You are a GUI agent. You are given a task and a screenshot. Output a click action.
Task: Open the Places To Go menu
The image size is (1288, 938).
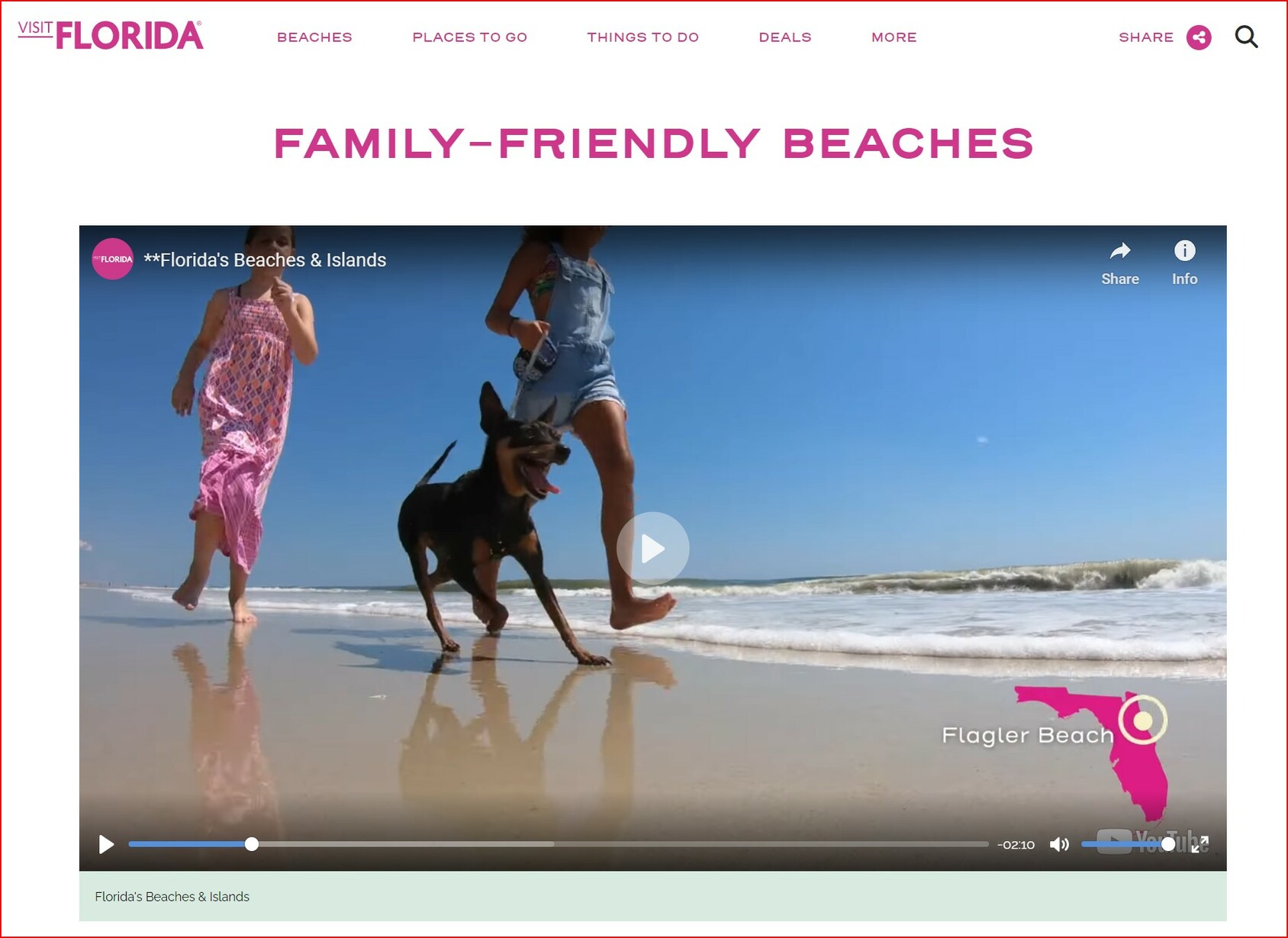click(x=470, y=37)
